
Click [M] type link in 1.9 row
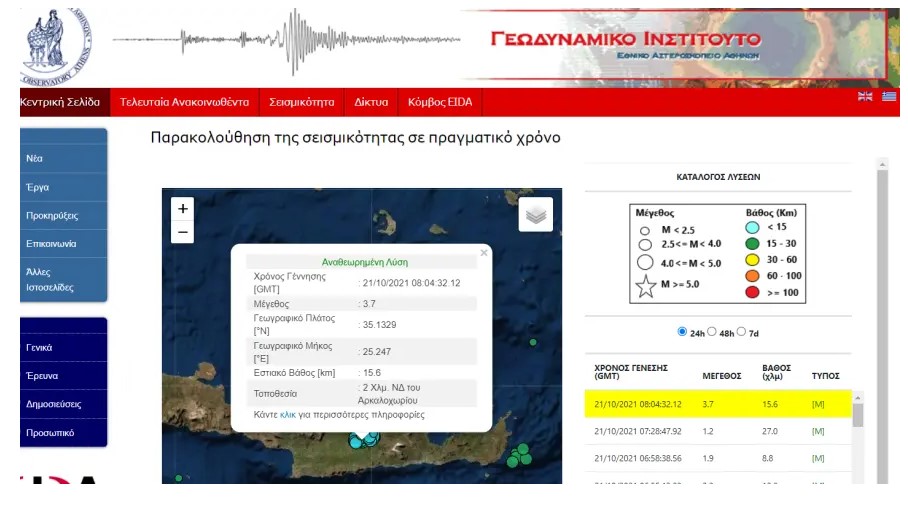point(818,458)
